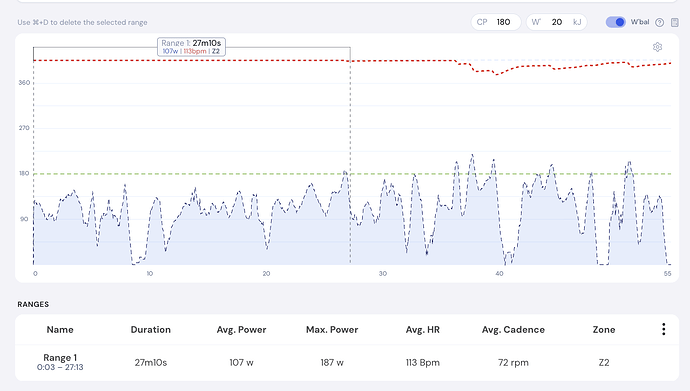Select the 27m10s duration cell
The image size is (690, 391).
150,362
